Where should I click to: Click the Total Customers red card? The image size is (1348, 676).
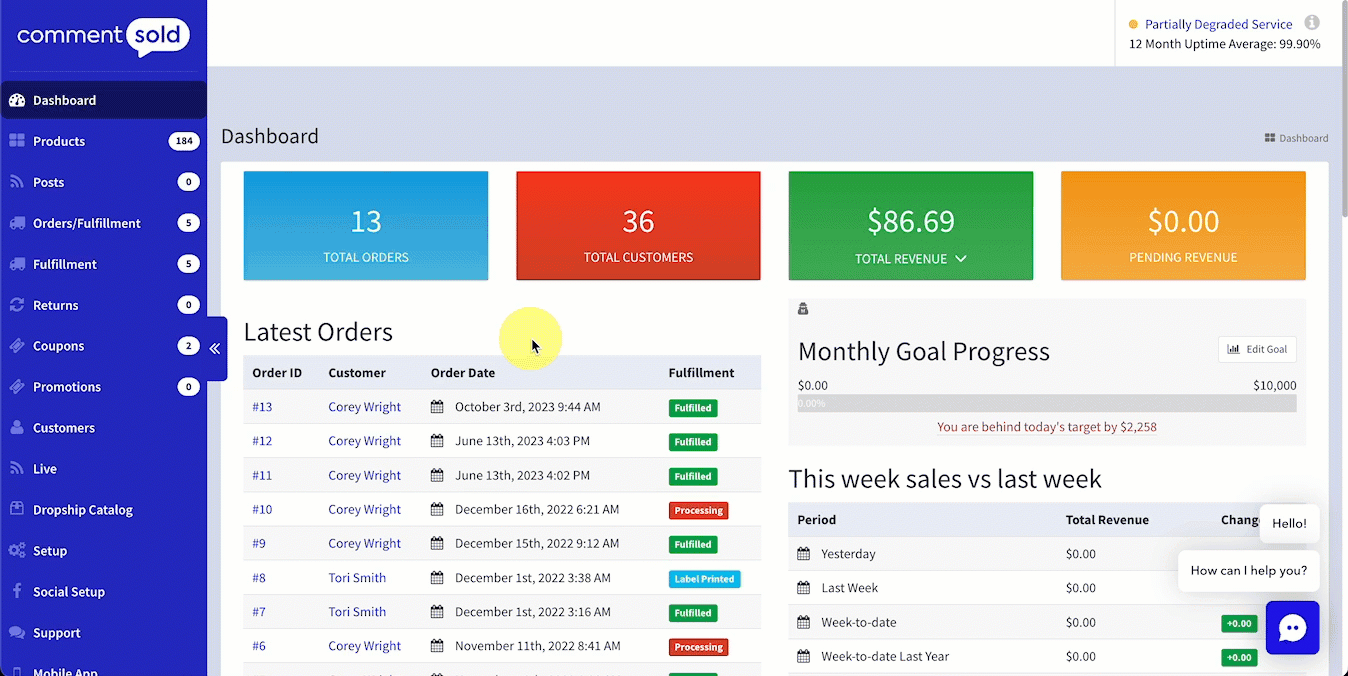638,226
